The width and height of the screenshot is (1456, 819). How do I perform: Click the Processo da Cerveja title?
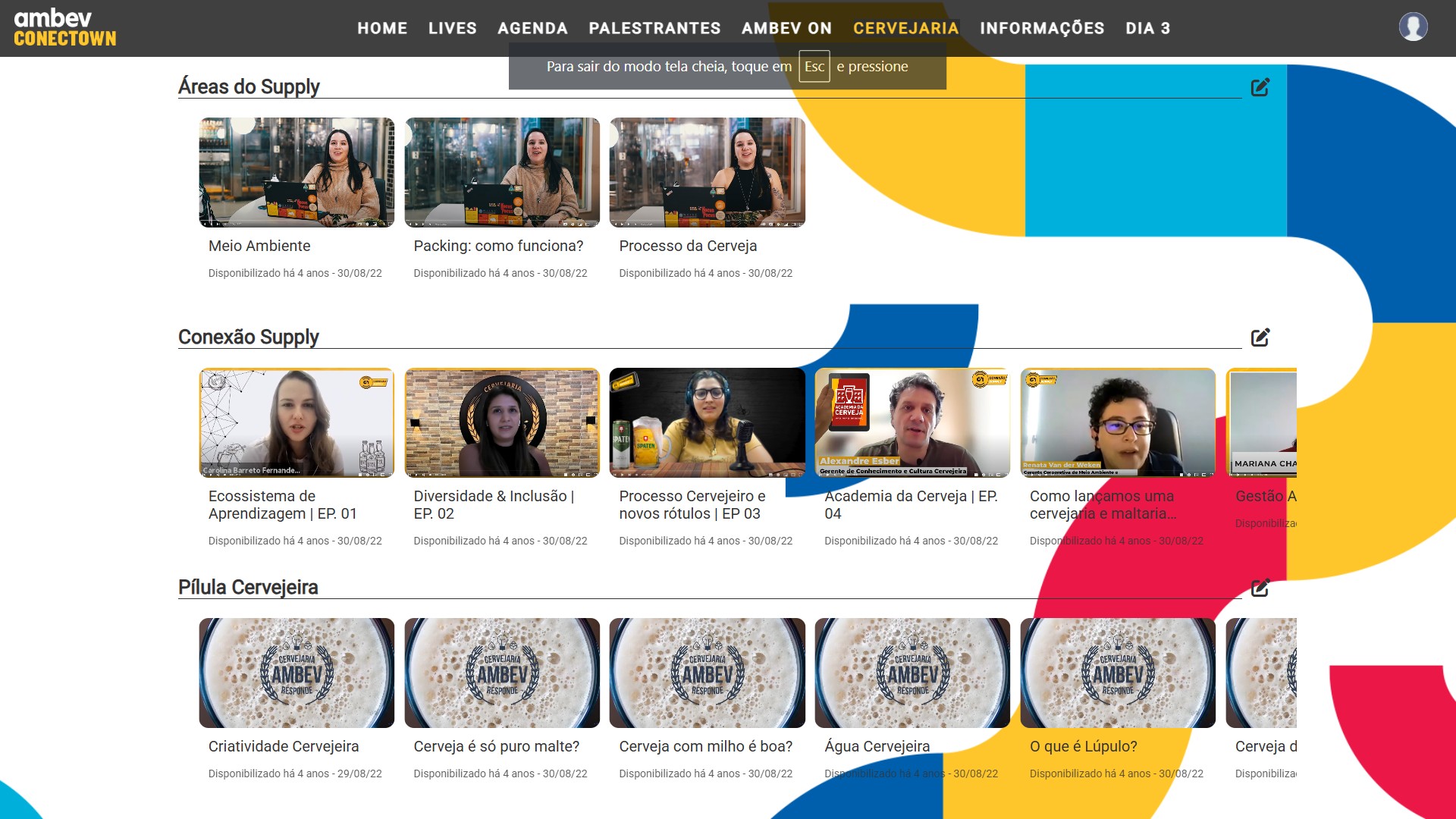[688, 246]
